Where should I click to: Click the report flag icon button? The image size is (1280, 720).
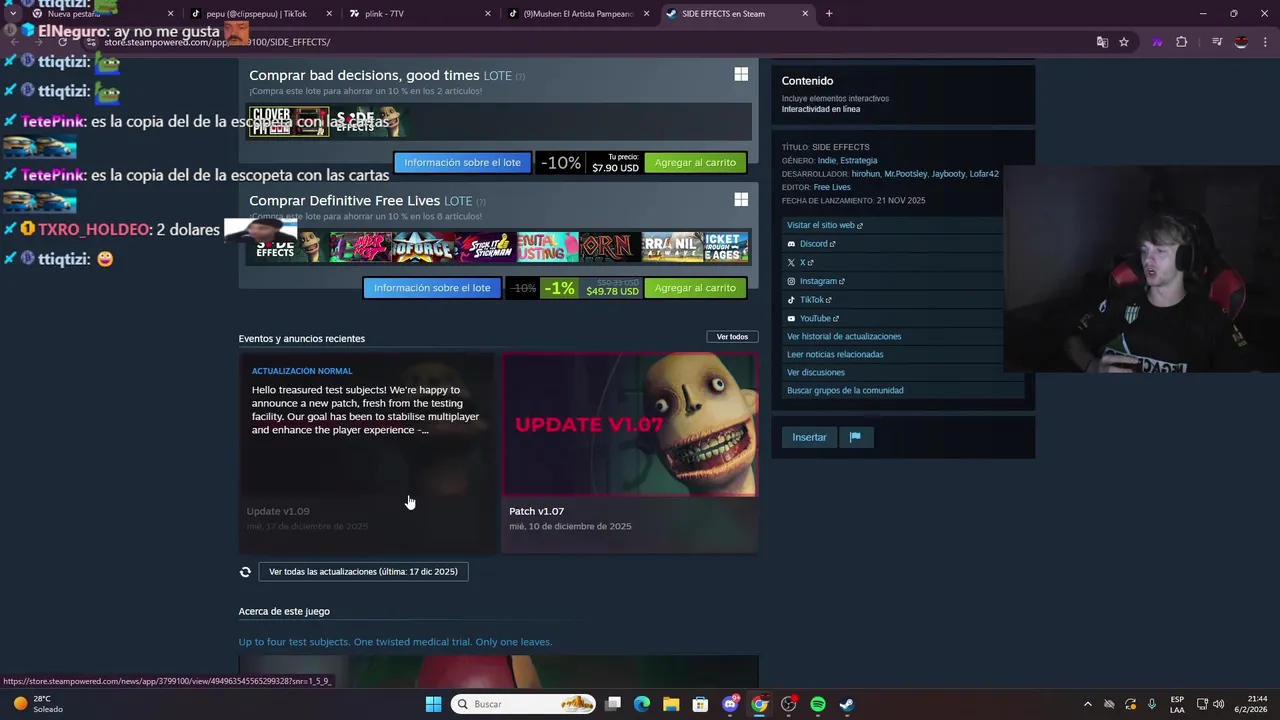(855, 437)
